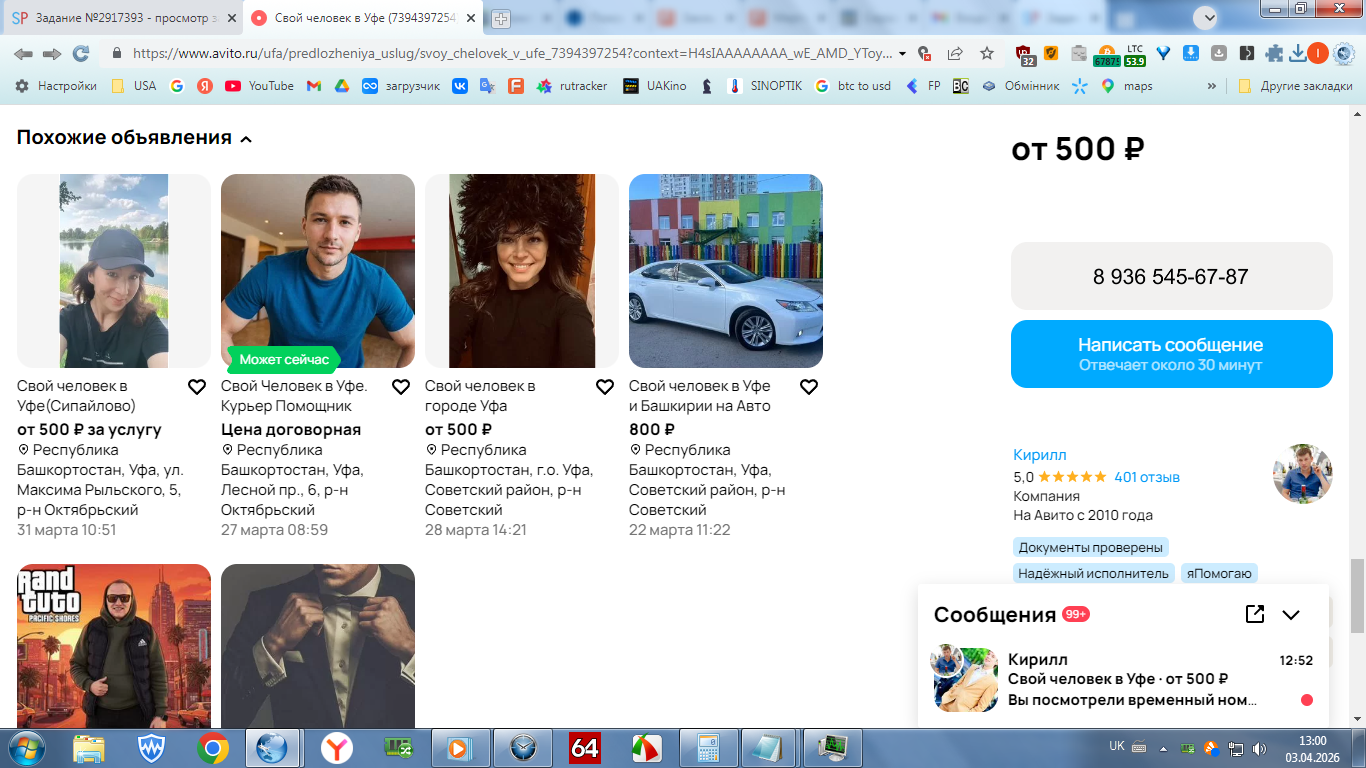Collapse the Сообщения panel chevron
Image resolution: width=1366 pixels, height=768 pixels.
click(1291, 615)
